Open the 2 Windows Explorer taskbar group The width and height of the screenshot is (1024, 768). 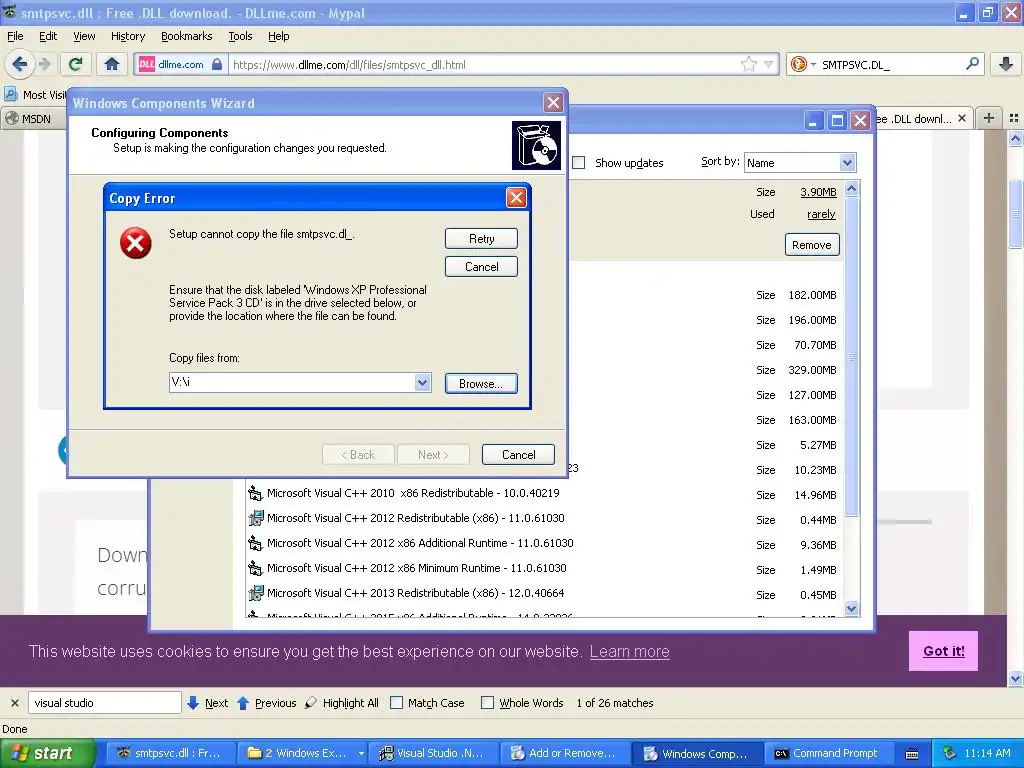point(302,753)
